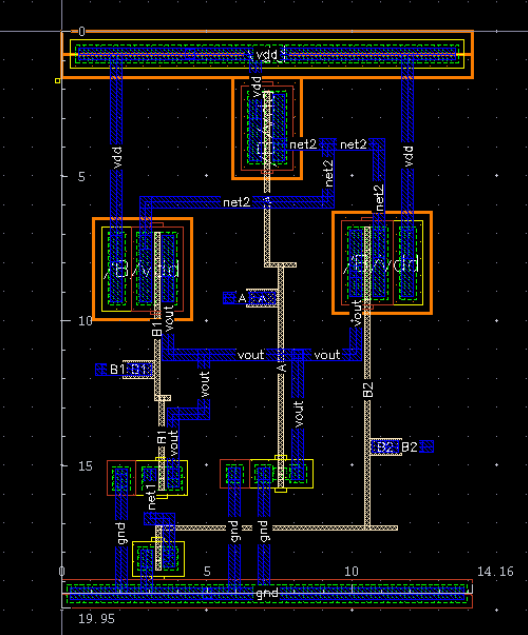528x635 pixels.
Task: Select the small yellow origin marker under the vdd rail
Action: (x=57, y=81)
